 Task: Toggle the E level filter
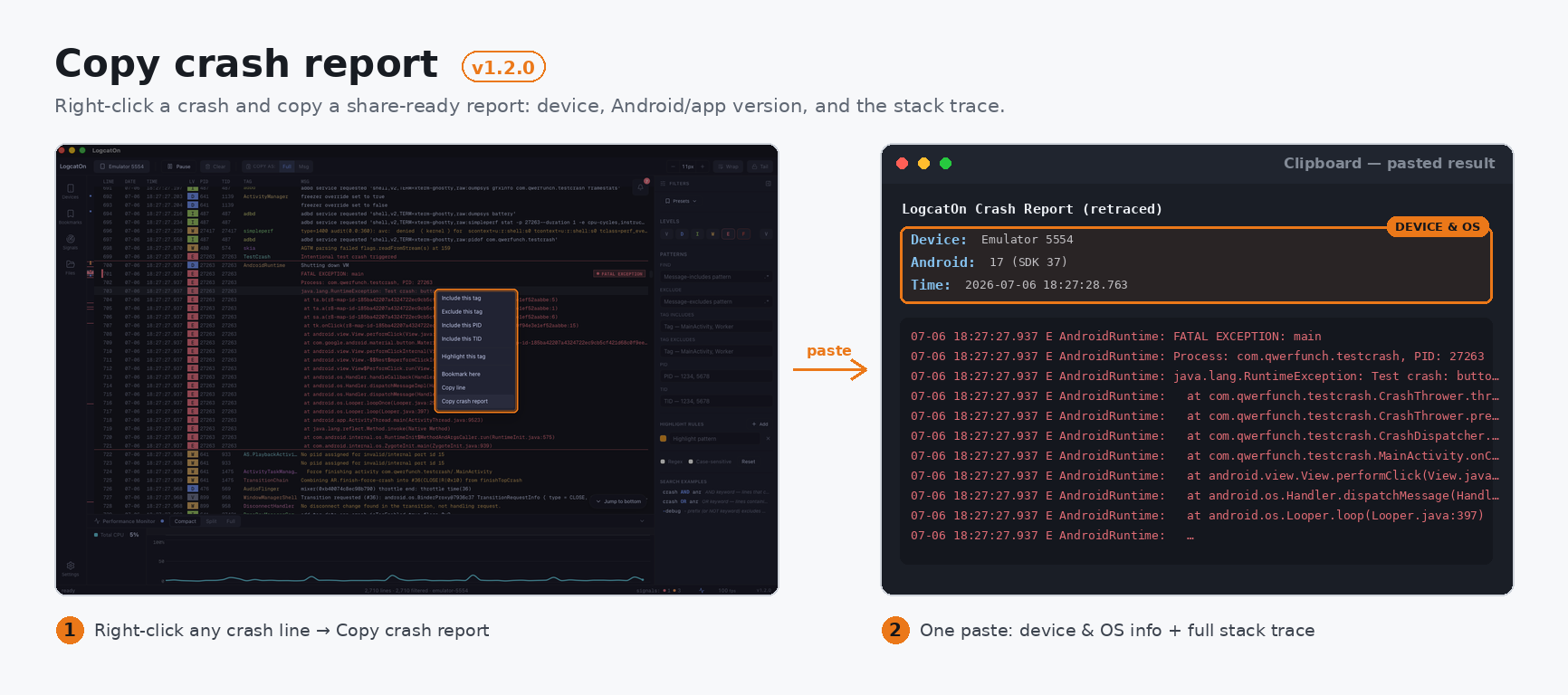click(728, 233)
